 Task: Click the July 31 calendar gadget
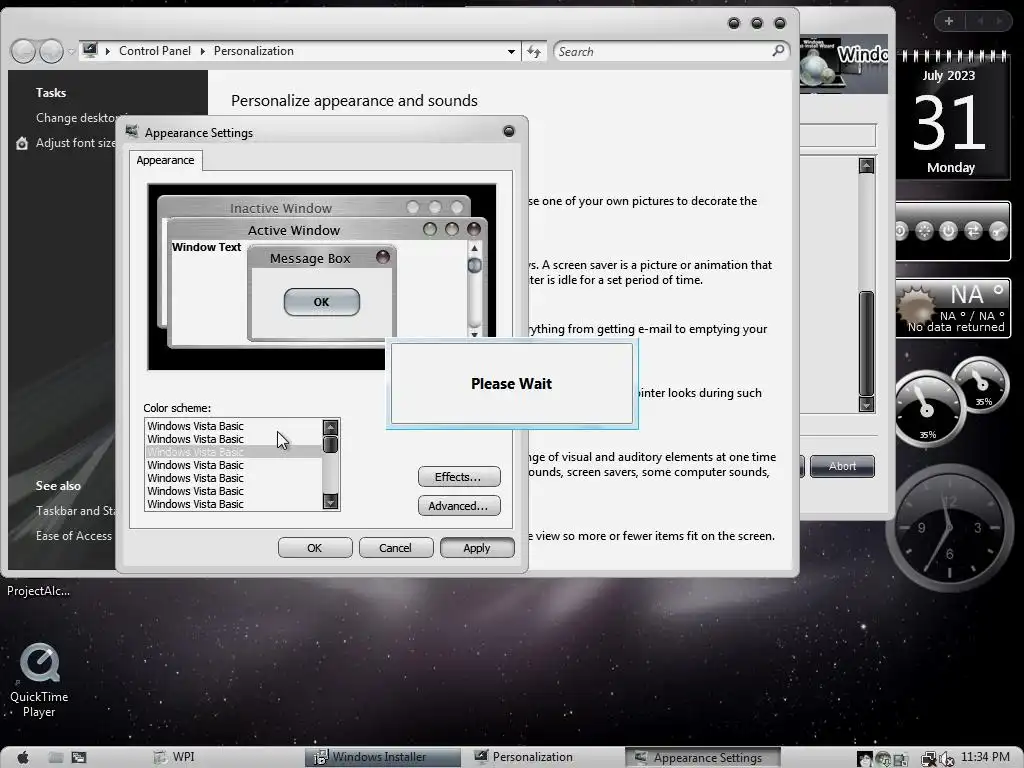[x=952, y=114]
